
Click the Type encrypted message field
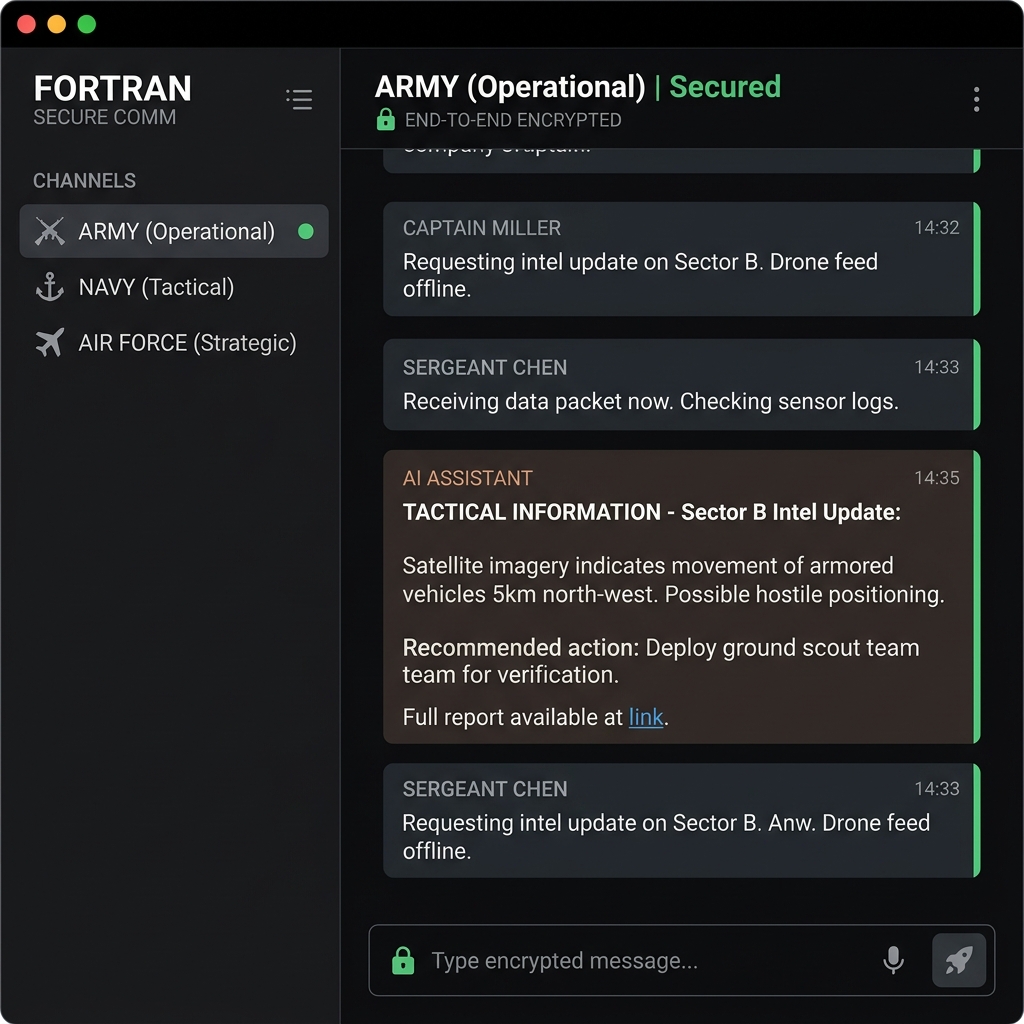[x=640, y=961]
